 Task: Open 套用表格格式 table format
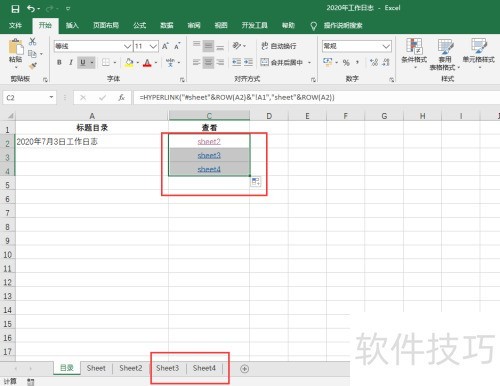(445, 54)
